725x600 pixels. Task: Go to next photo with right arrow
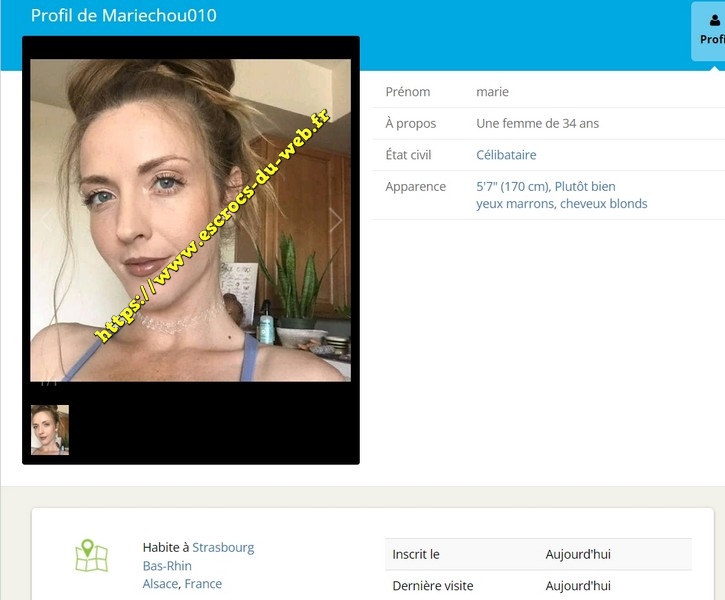pos(336,220)
